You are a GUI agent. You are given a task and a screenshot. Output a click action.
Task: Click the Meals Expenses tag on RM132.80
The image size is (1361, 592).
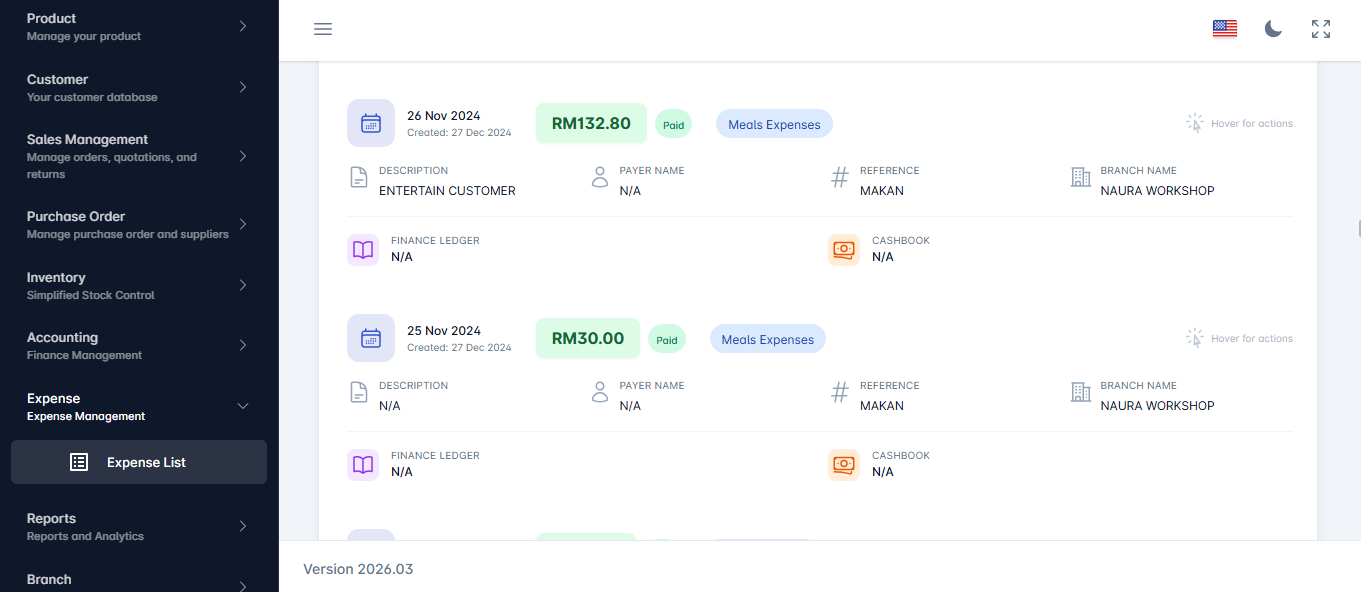pyautogui.click(x=774, y=125)
